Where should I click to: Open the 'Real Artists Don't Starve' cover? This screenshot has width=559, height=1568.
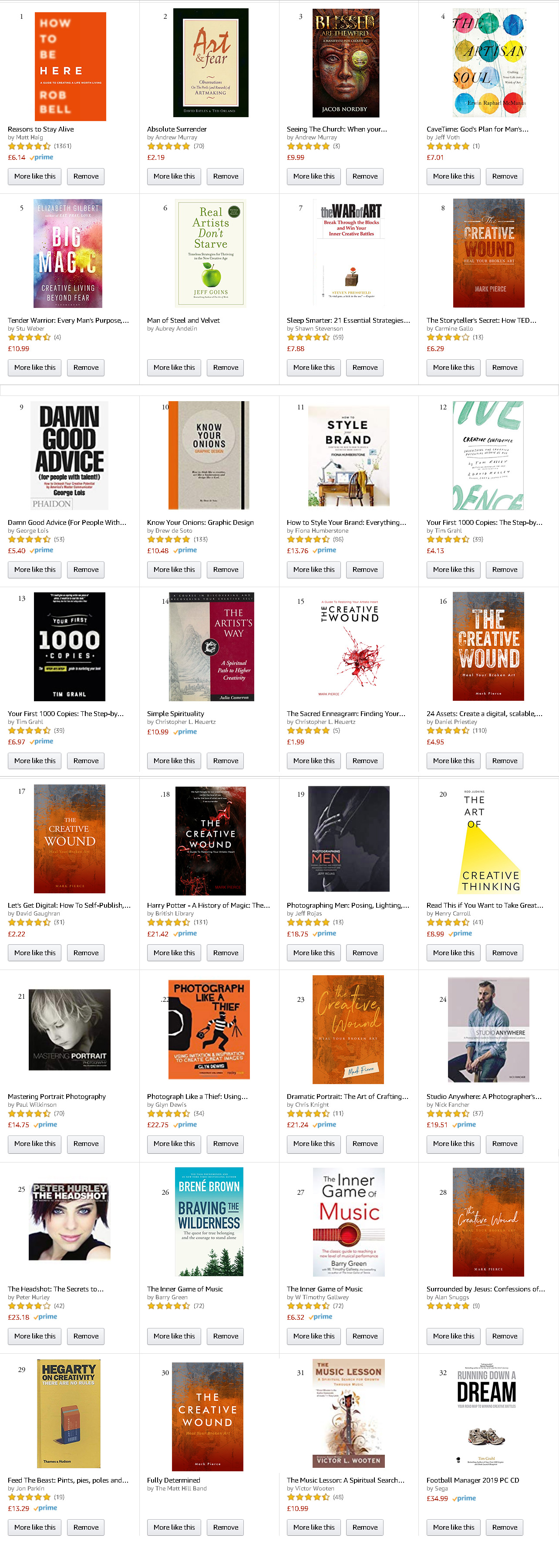click(210, 253)
